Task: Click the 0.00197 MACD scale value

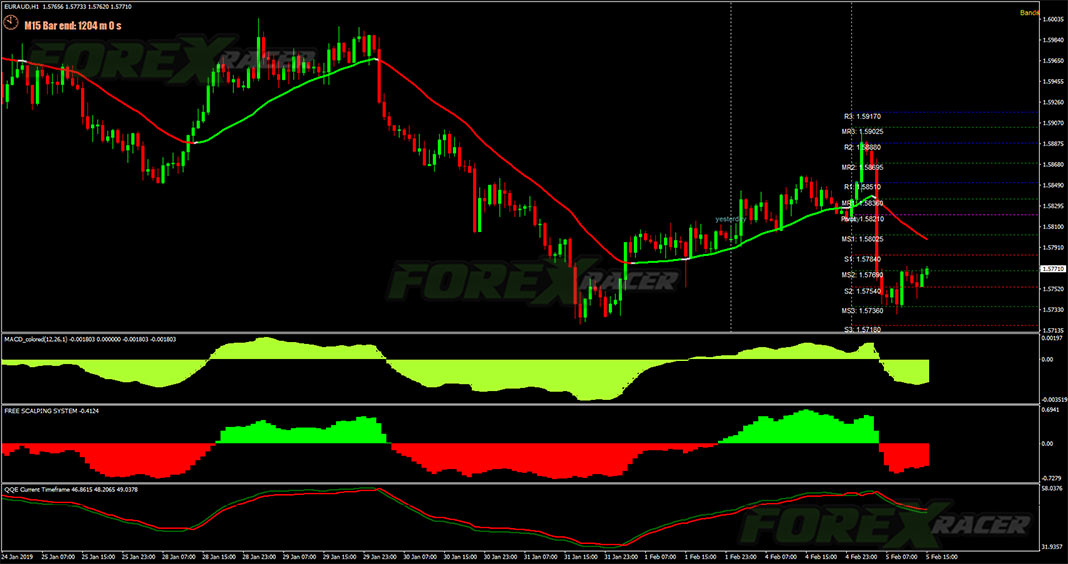Action: pos(1054,338)
